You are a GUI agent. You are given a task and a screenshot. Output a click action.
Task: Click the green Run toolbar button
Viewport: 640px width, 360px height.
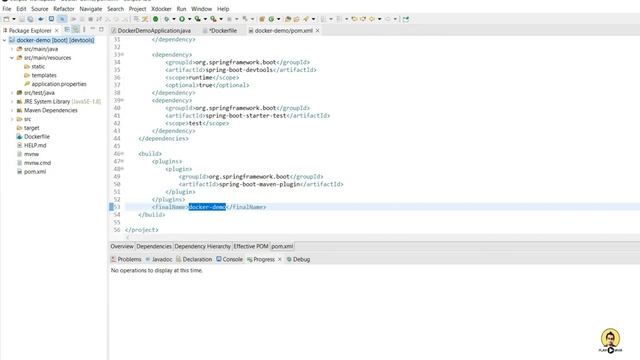pos(182,19)
